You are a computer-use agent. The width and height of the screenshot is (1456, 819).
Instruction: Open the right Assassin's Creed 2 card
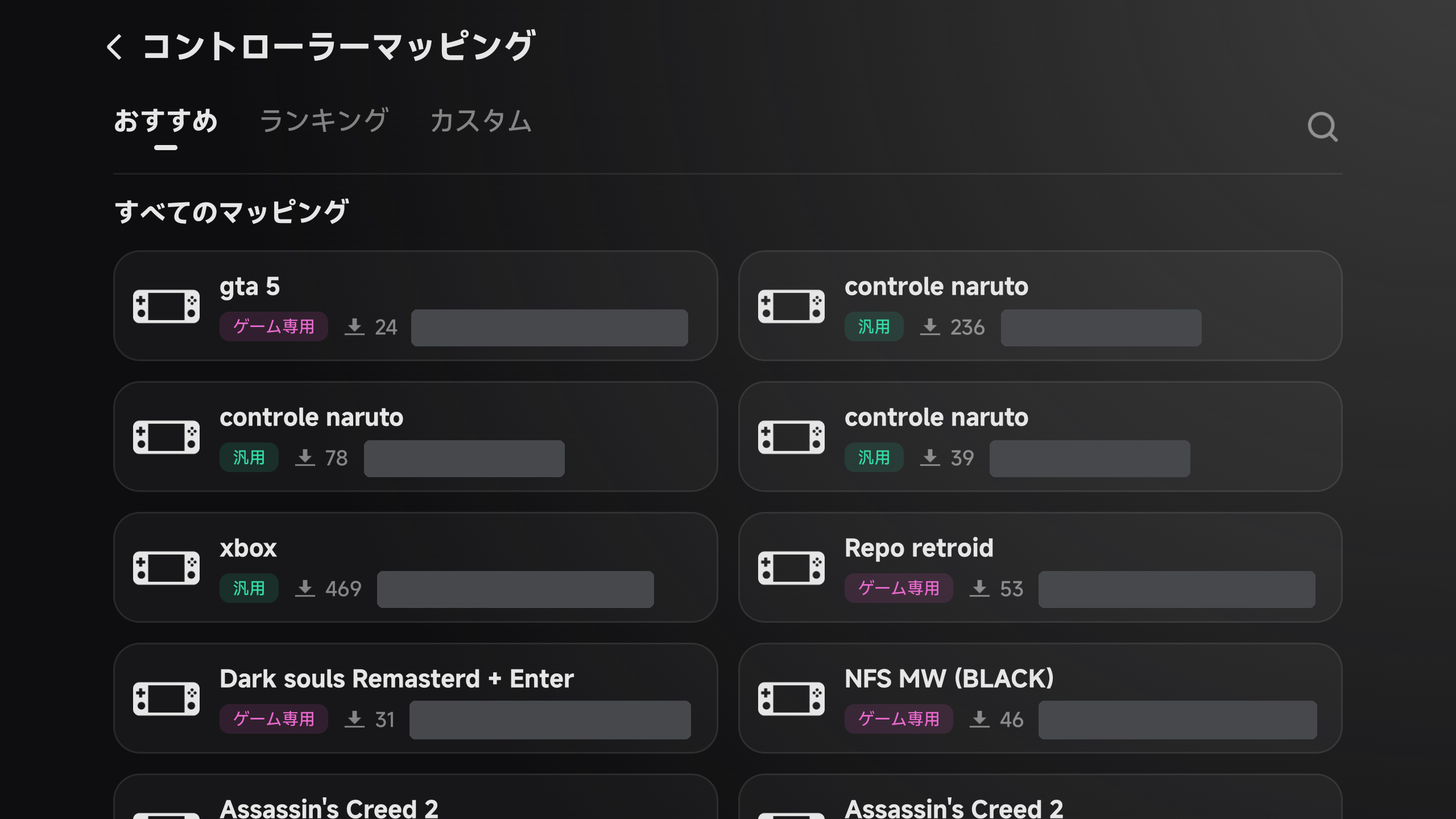pos(1040,797)
